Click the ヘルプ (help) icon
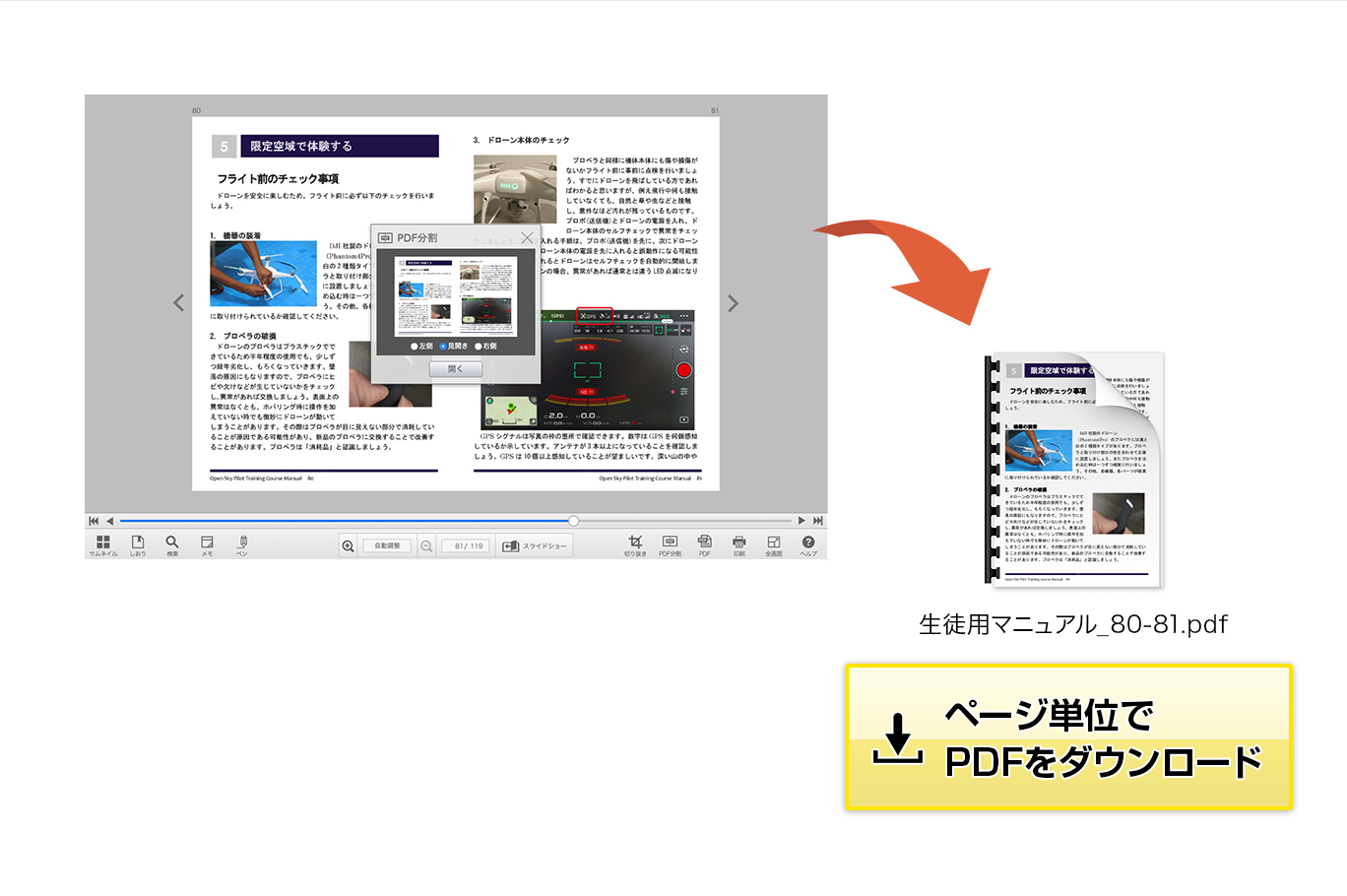 pos(808,544)
